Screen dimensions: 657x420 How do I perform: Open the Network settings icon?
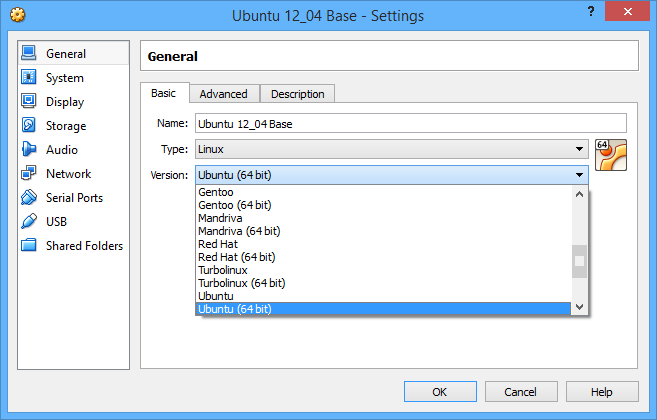pos(29,174)
